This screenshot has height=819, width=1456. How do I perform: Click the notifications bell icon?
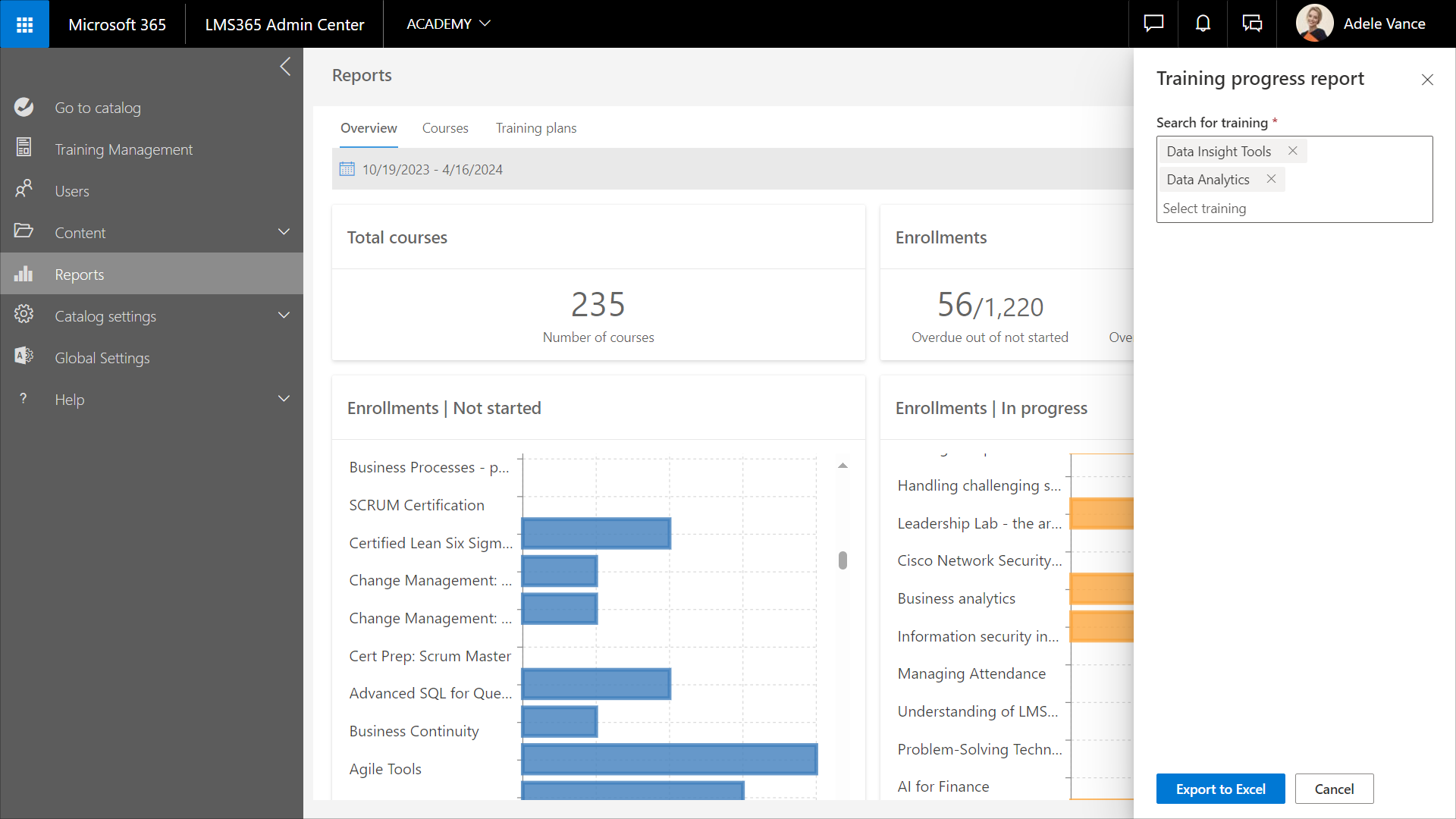coord(1203,24)
